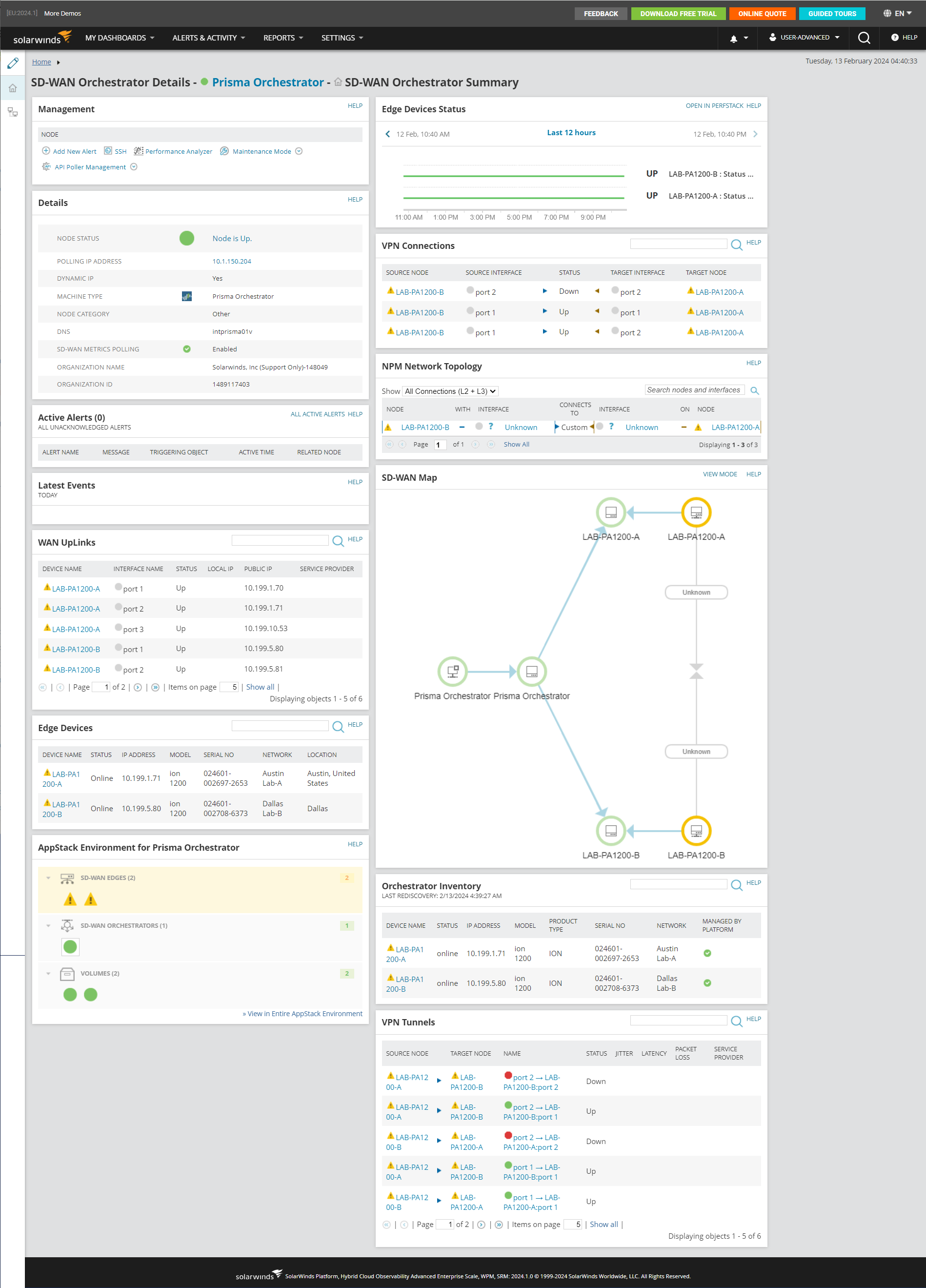Screen dimensions: 926x1288
Task: Open Performance Analyzer chart icon
Action: coord(139,151)
